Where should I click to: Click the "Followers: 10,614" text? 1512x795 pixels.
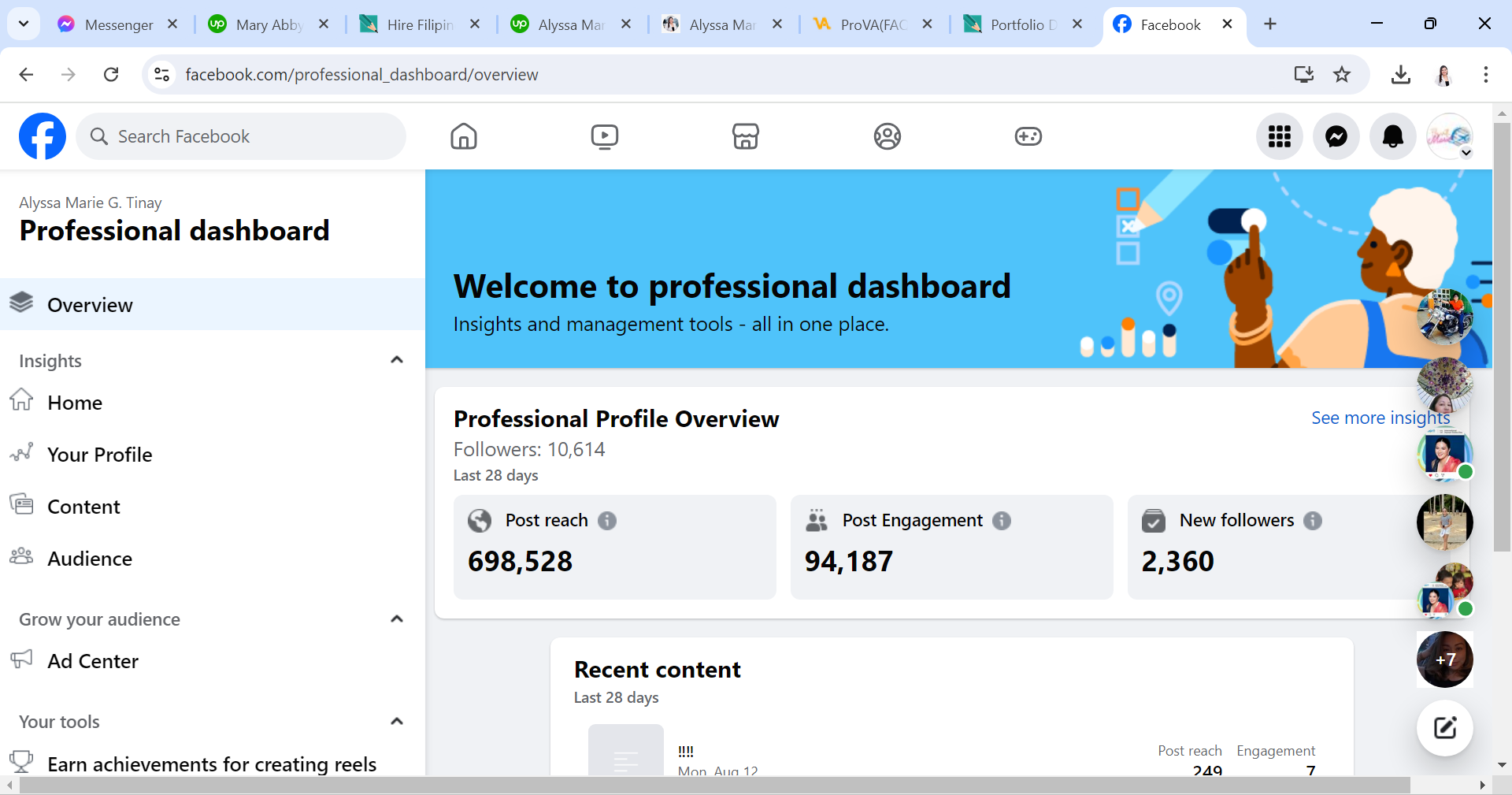point(529,449)
